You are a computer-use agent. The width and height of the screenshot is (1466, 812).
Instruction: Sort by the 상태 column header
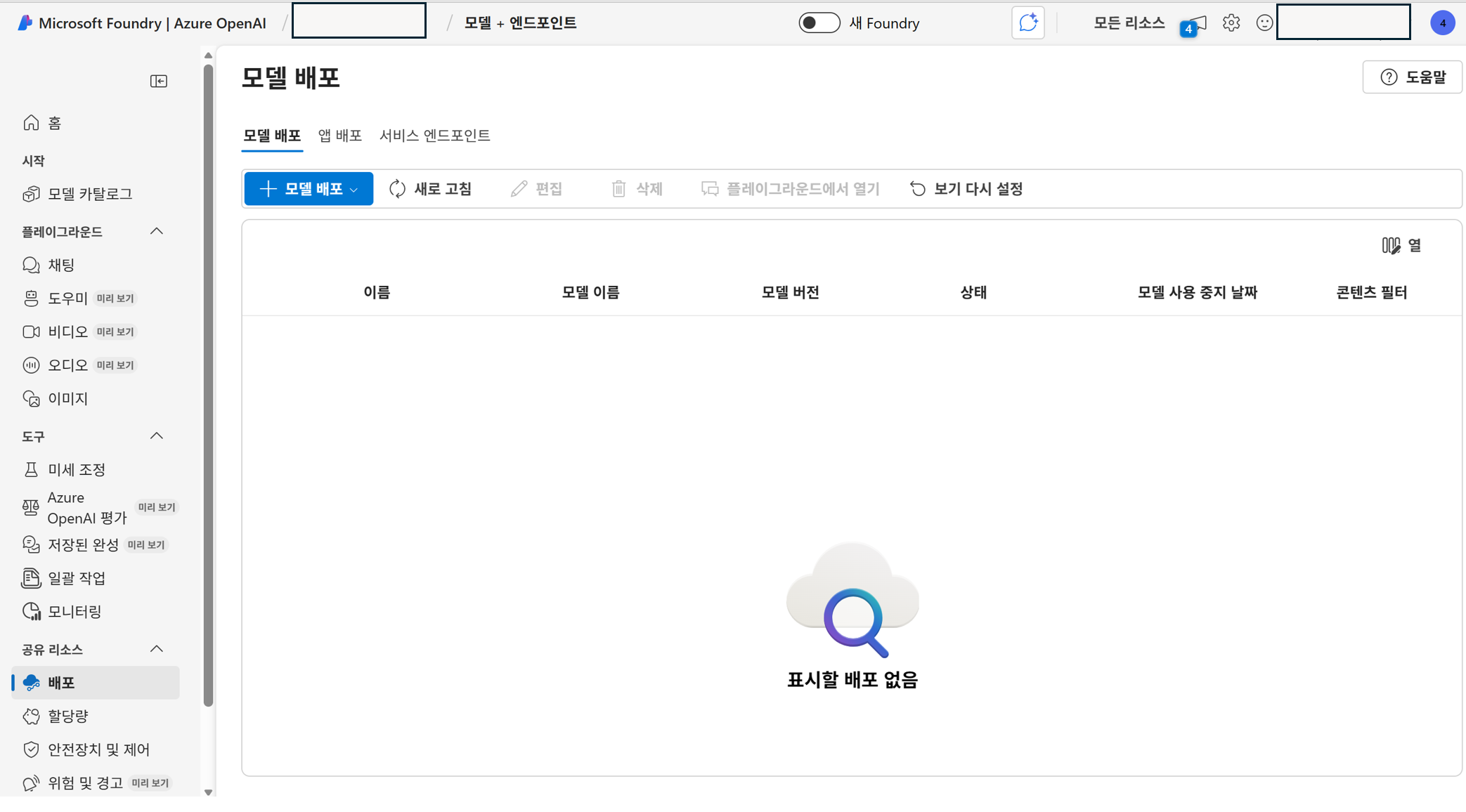click(973, 292)
